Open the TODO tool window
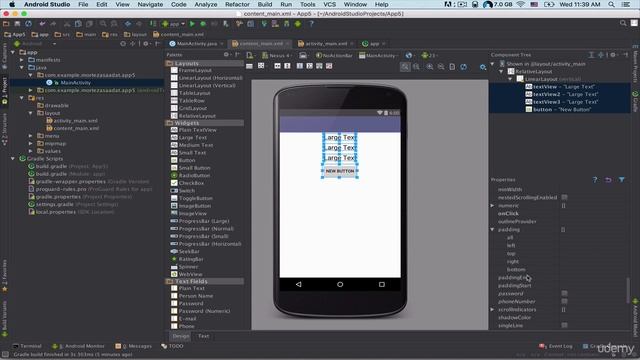 coord(173,346)
